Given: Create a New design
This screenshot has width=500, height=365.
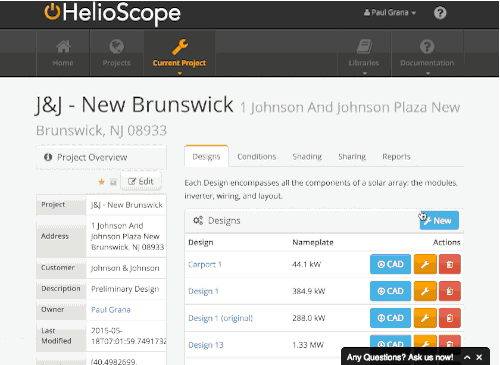Looking at the screenshot, I should pyautogui.click(x=439, y=220).
